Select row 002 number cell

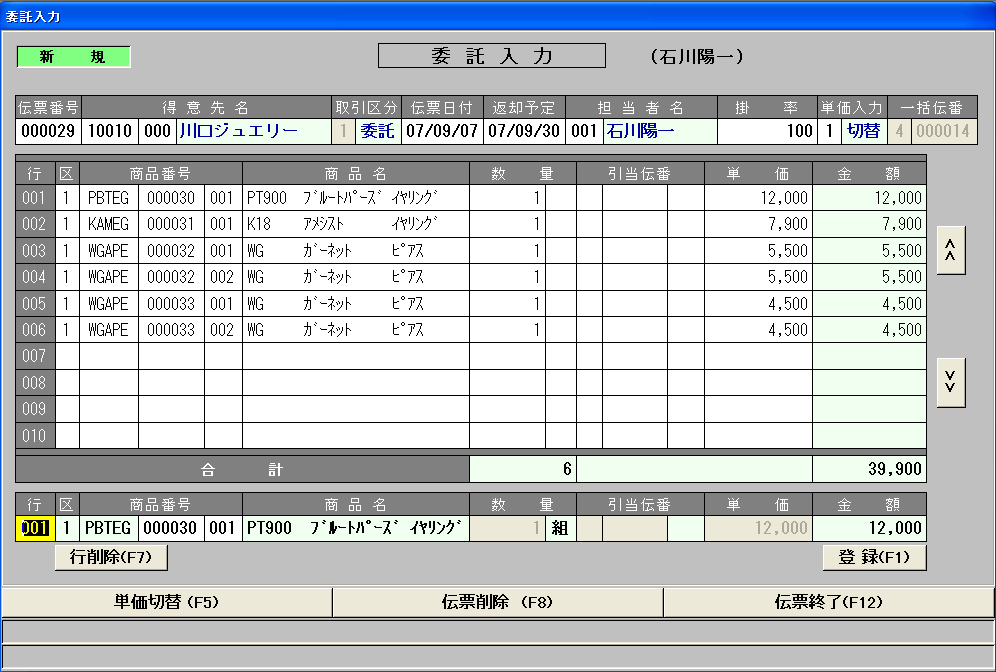coord(35,224)
